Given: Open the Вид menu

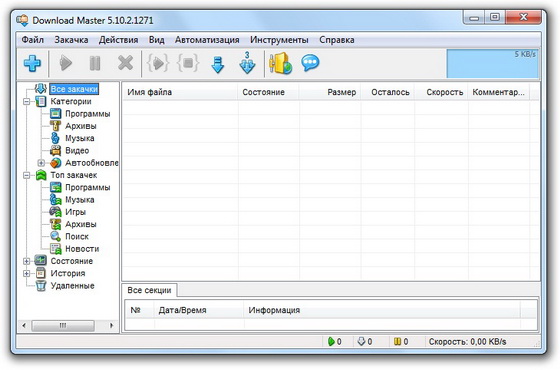Looking at the screenshot, I should click(156, 40).
